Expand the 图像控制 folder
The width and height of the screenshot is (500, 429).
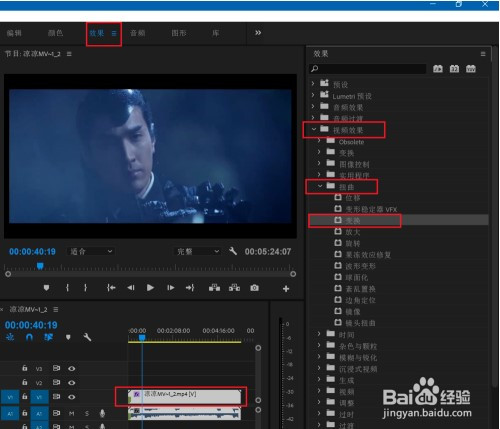click(x=319, y=163)
